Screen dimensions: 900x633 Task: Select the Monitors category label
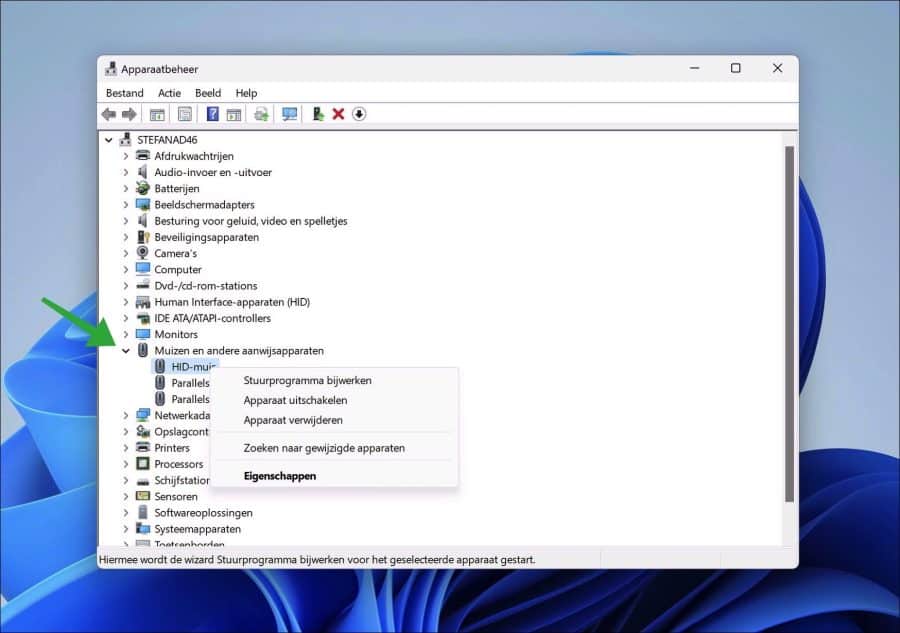(x=176, y=334)
